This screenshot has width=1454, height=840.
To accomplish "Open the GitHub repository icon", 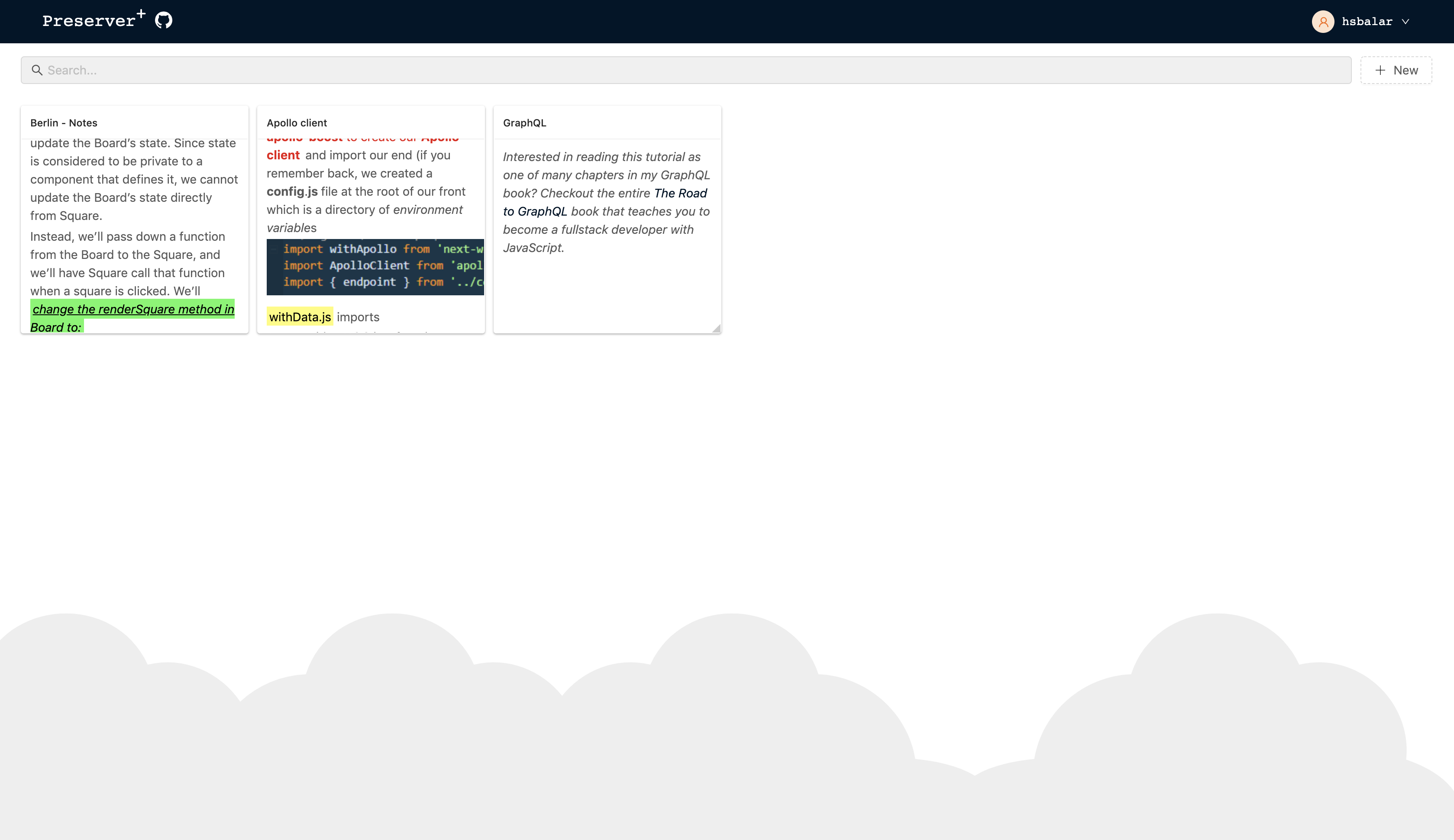I will (x=164, y=21).
